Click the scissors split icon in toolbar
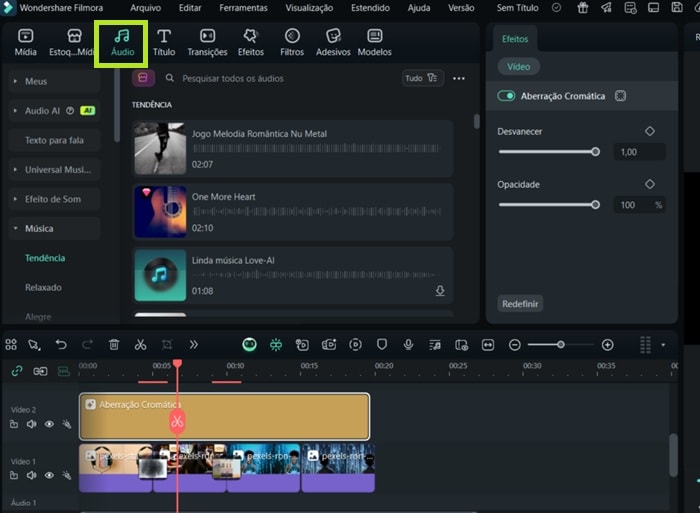The height and width of the screenshot is (513, 700). [x=140, y=345]
